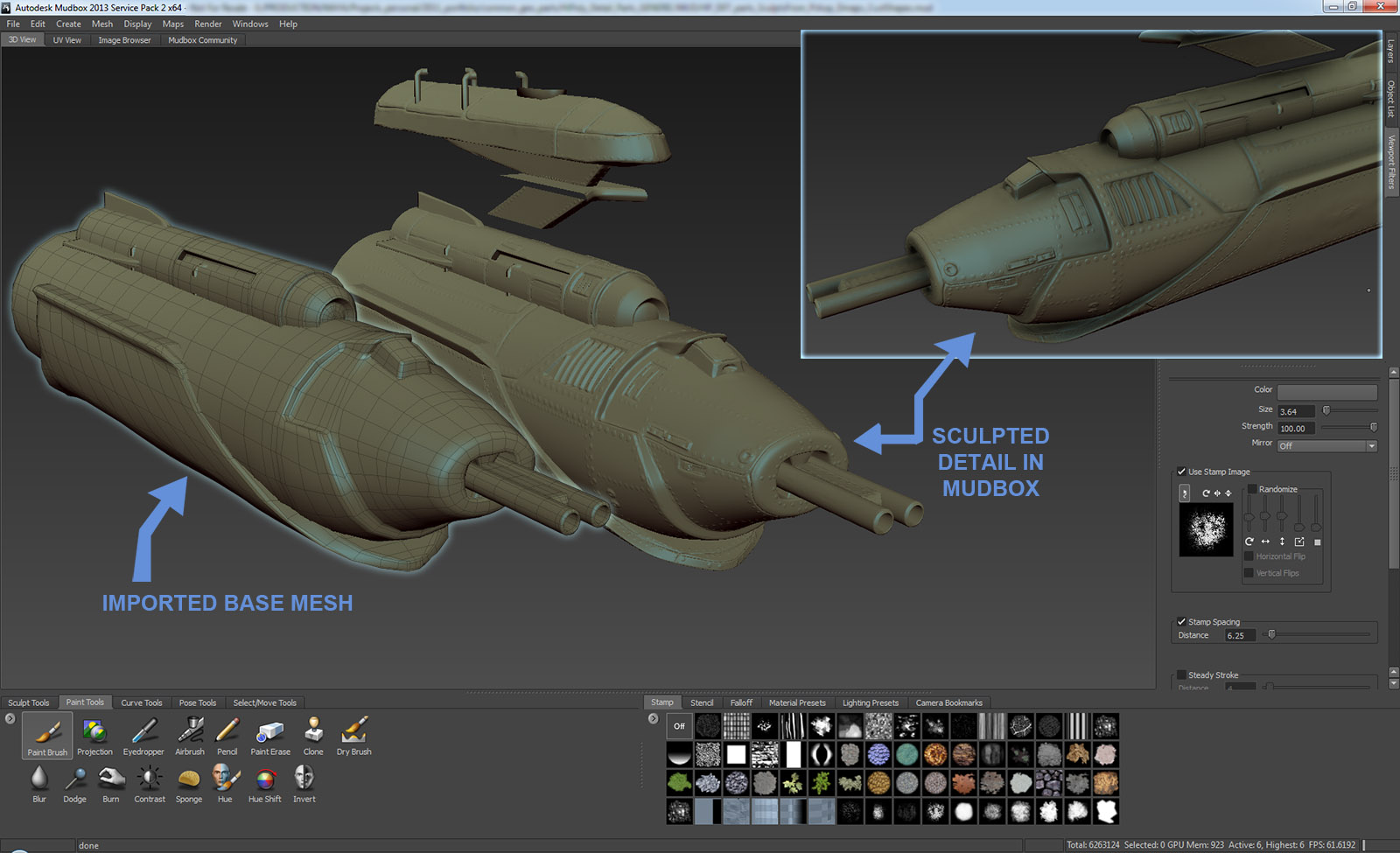Activate the Paint Erase tool
Viewport: 1400px width, 853px height.
coord(270,735)
